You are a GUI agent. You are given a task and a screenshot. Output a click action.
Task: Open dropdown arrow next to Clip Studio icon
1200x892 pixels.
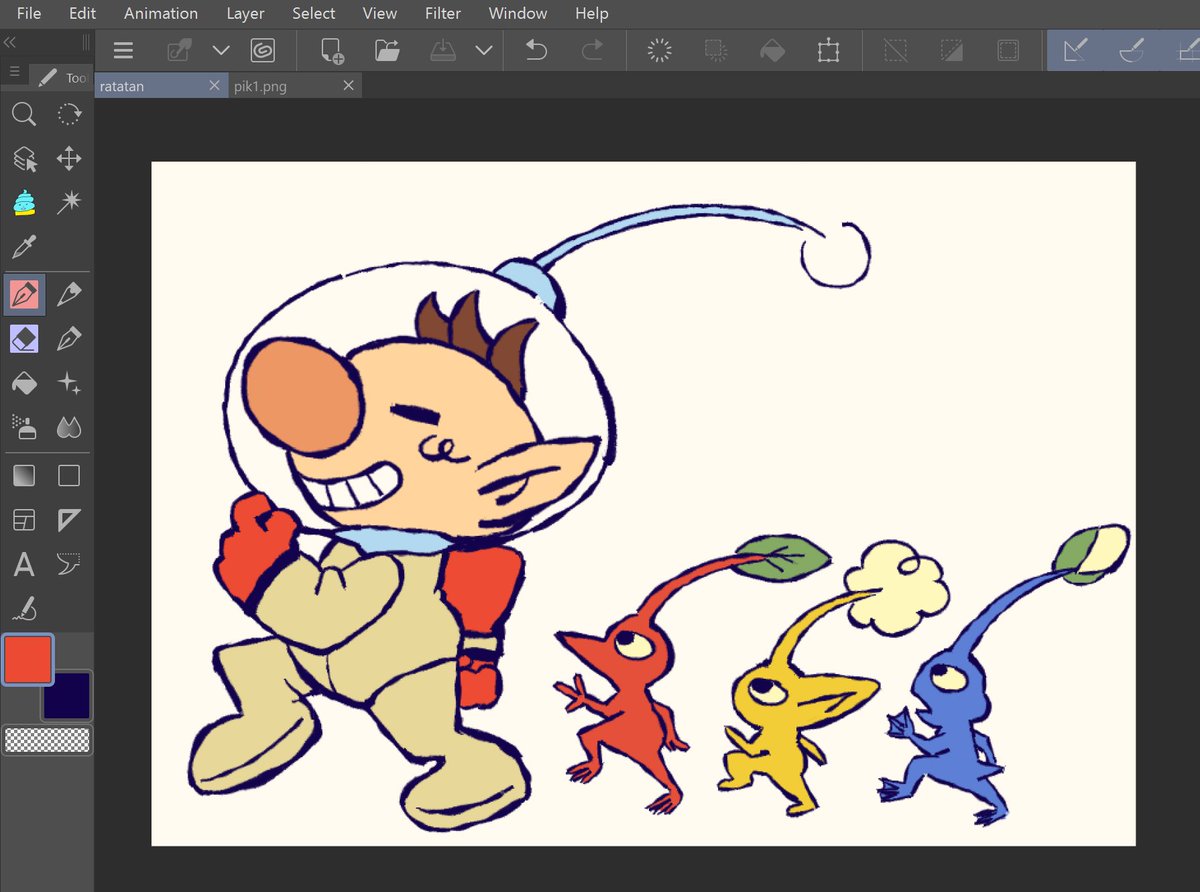[x=221, y=50]
